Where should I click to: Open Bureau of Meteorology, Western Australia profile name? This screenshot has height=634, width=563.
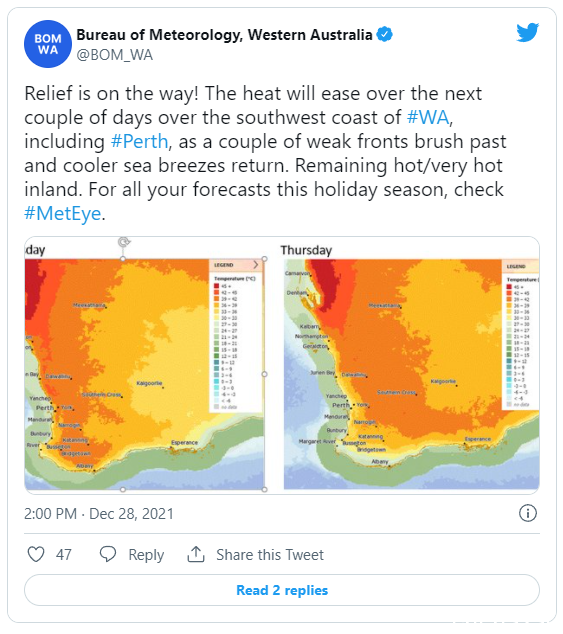224,35
